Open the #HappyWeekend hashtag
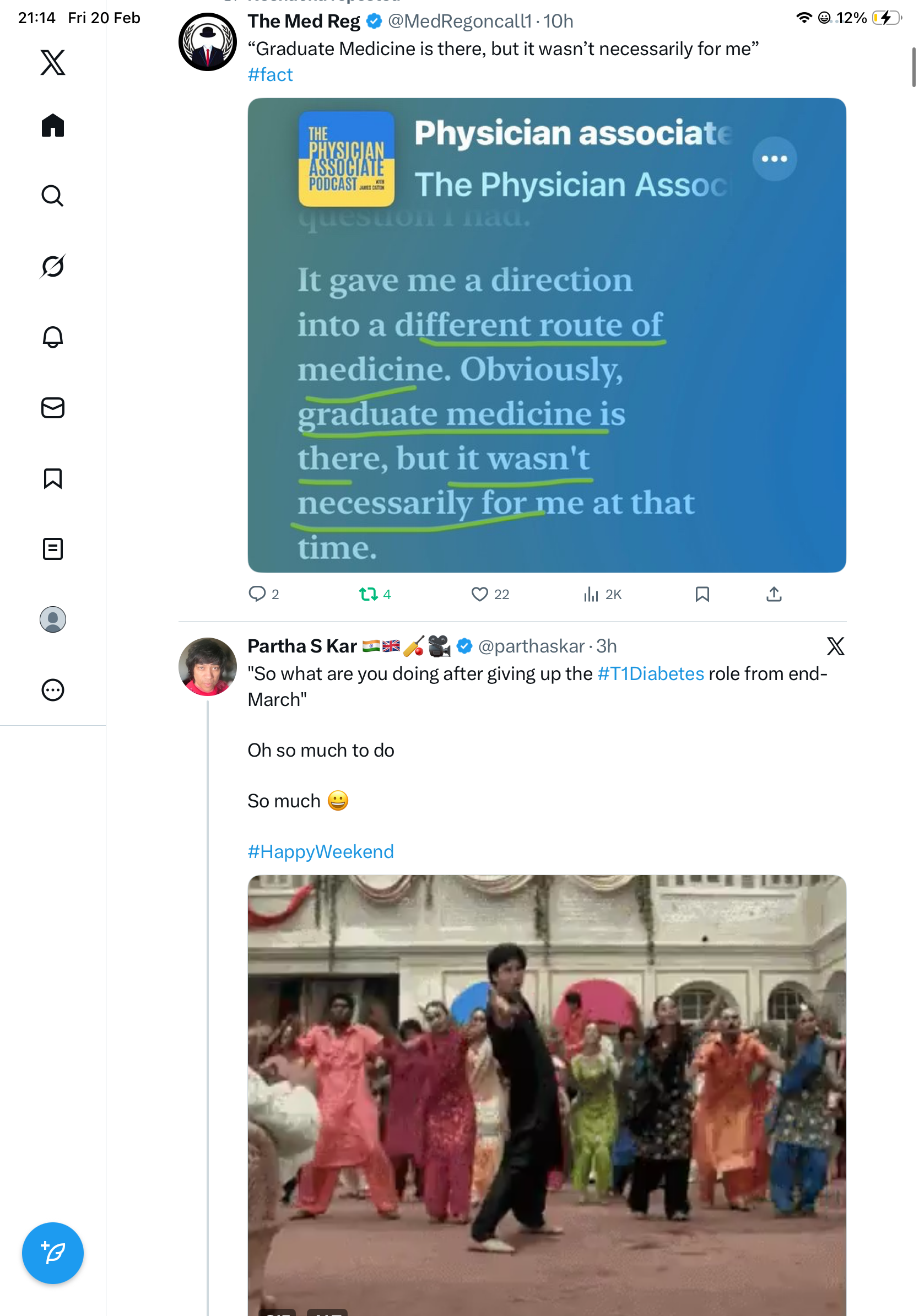 click(320, 851)
